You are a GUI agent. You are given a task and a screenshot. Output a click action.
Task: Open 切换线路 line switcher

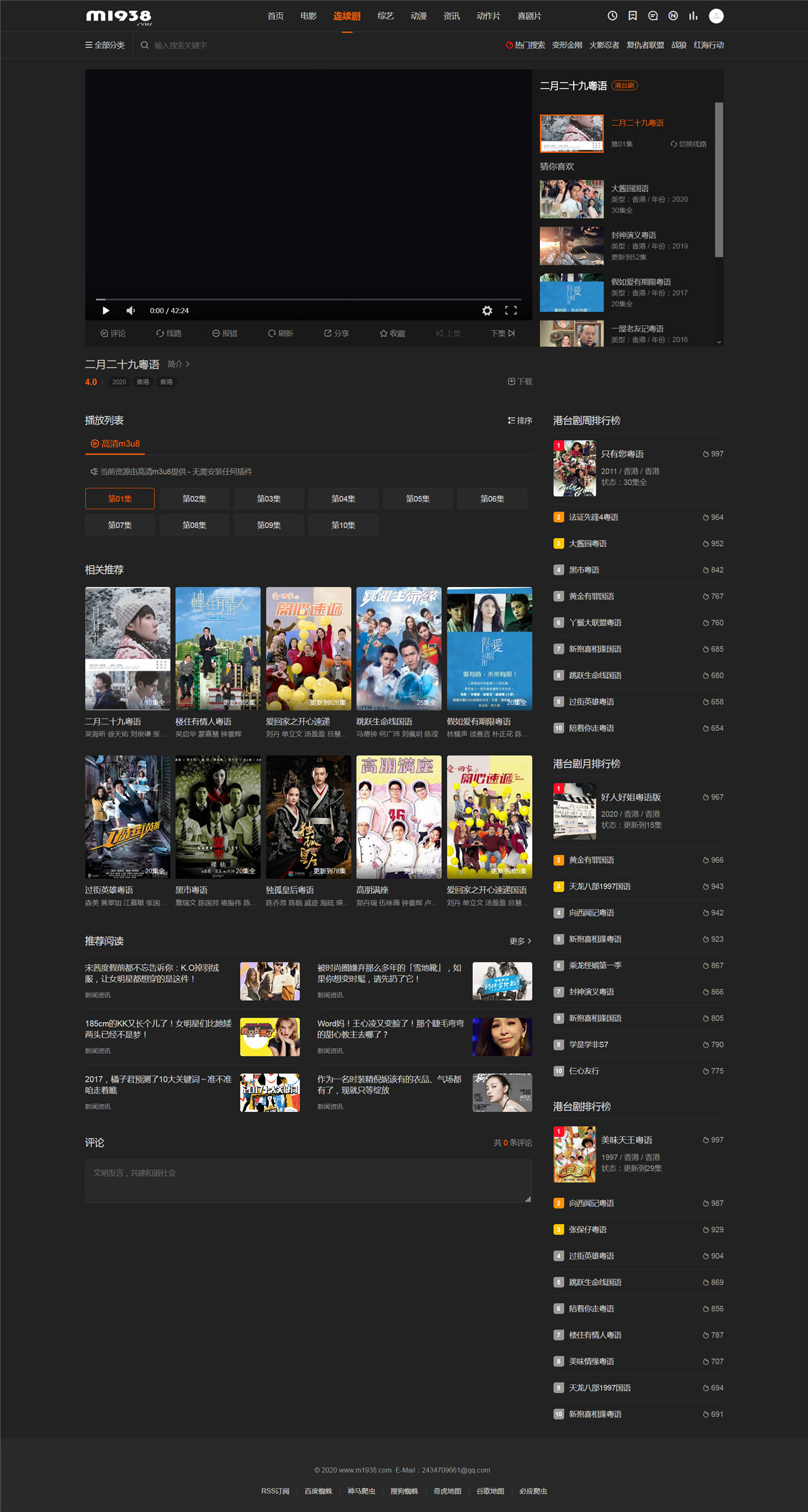pos(689,144)
